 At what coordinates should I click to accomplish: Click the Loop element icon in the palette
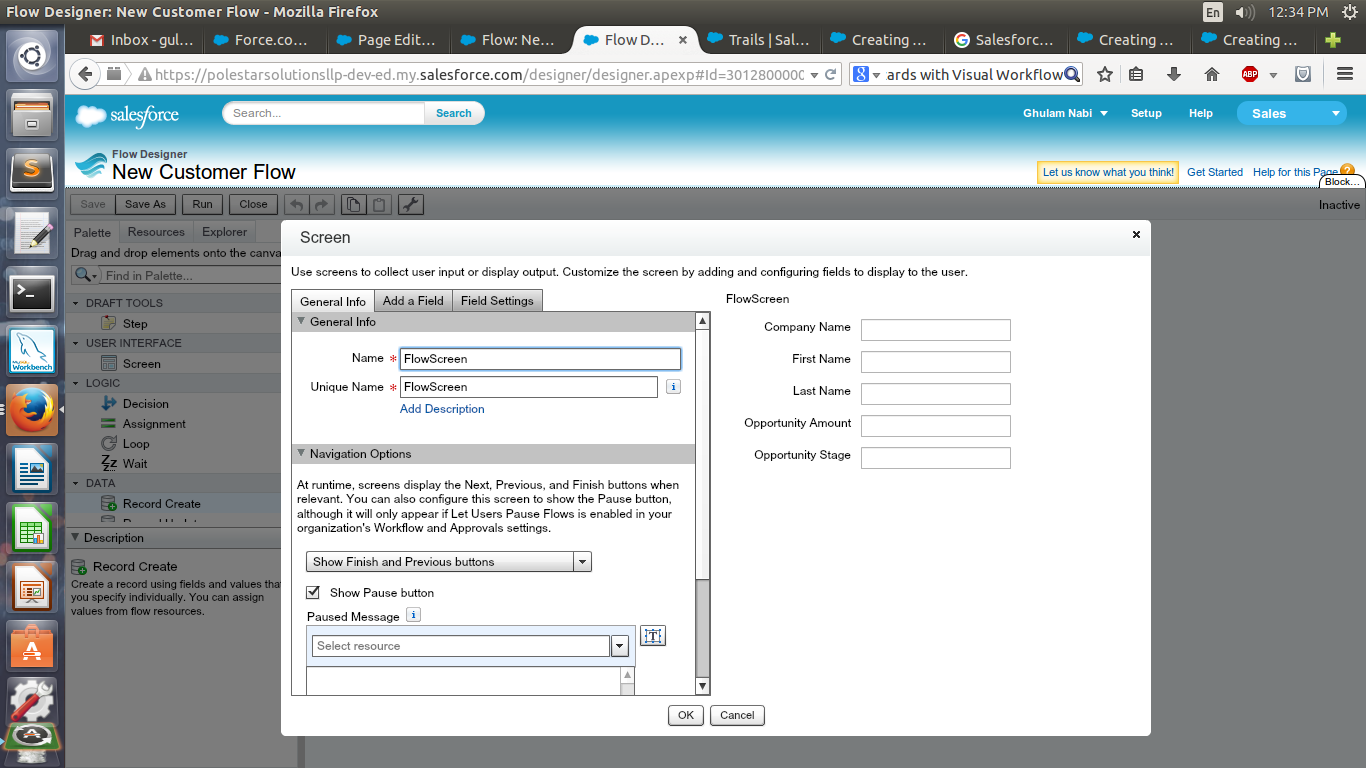[109, 443]
